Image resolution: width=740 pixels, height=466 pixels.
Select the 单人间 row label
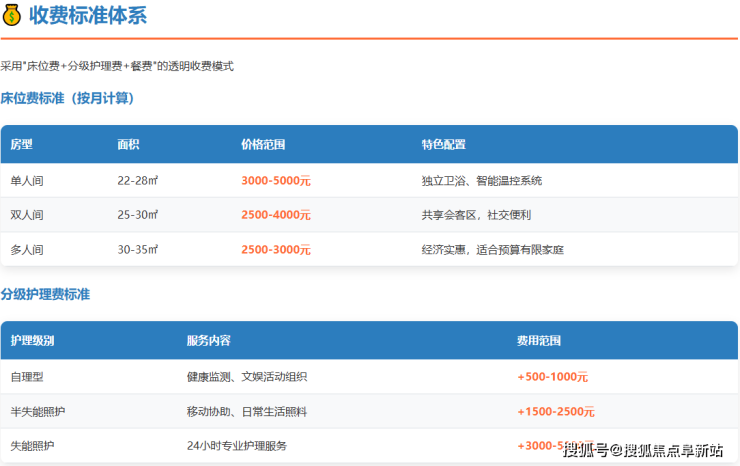[26, 181]
